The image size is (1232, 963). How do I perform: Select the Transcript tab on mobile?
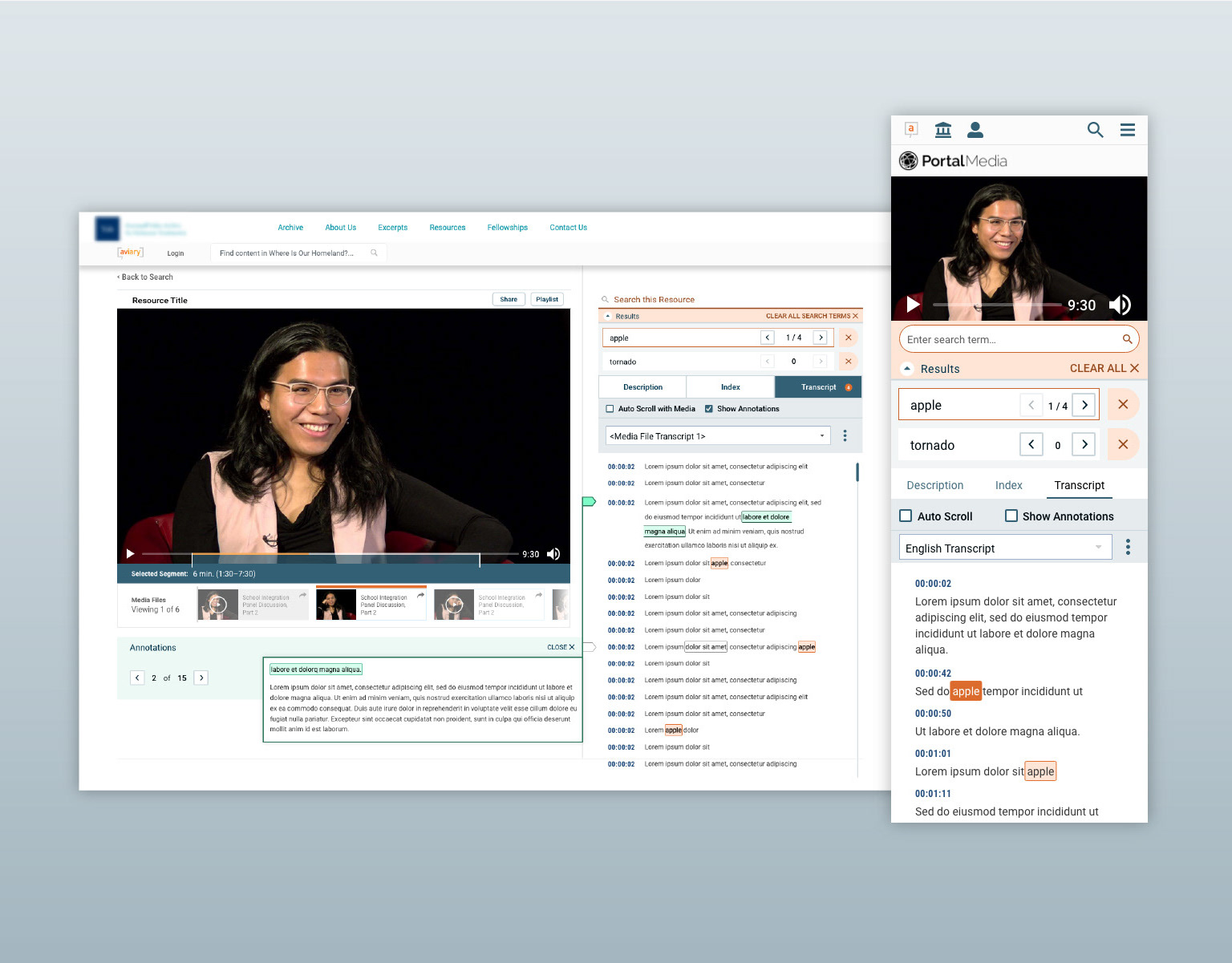(1080, 485)
